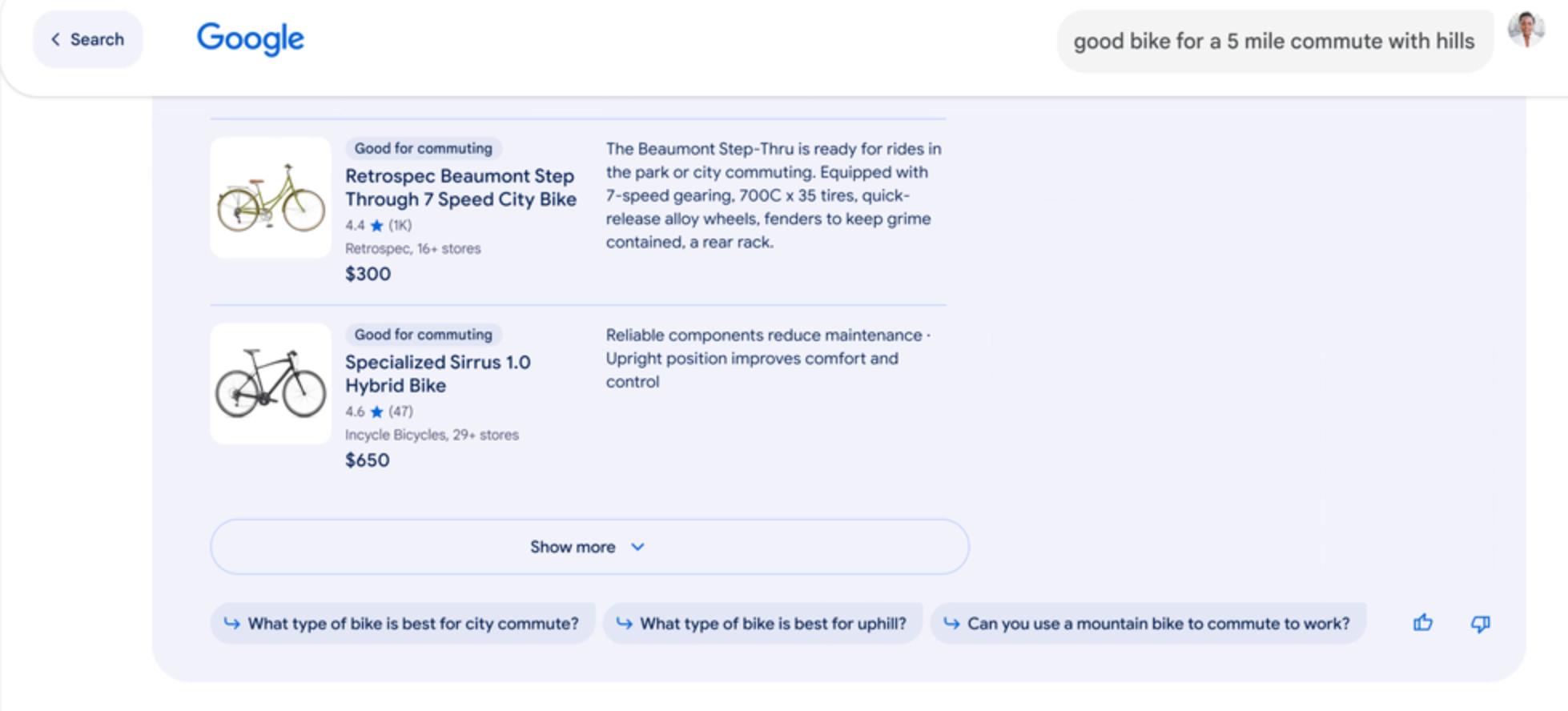Expand results with Show more
The width and height of the screenshot is (1568, 711).
click(572, 547)
